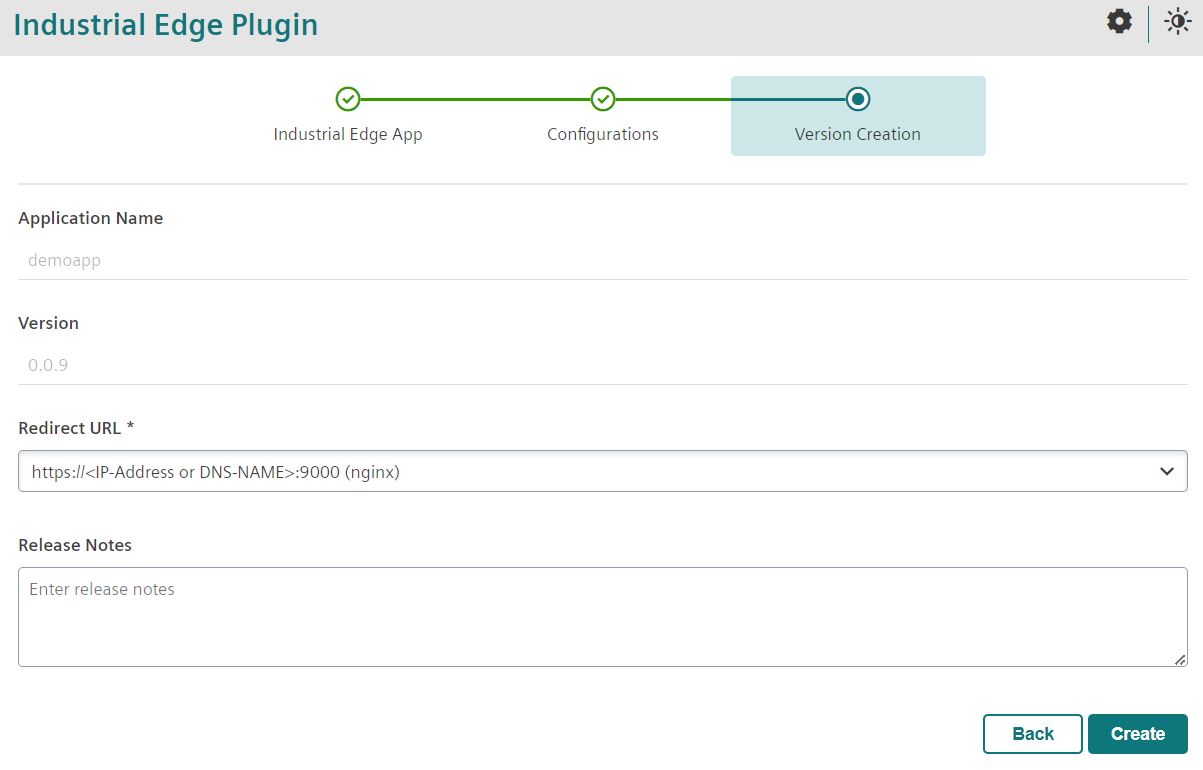Open the settings gear icon

[x=1119, y=22]
